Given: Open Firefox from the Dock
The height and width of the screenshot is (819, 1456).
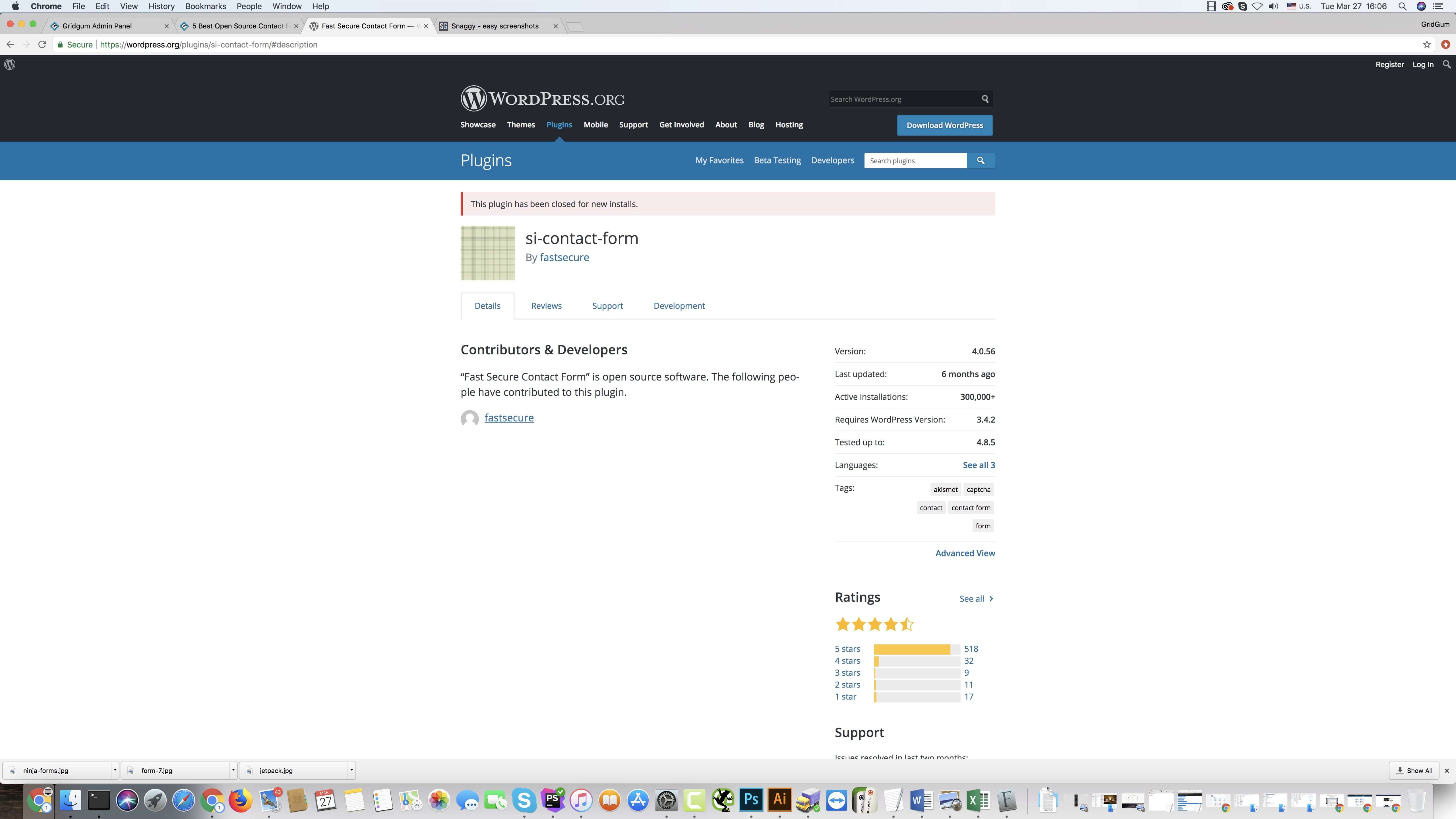Looking at the screenshot, I should pos(240,800).
